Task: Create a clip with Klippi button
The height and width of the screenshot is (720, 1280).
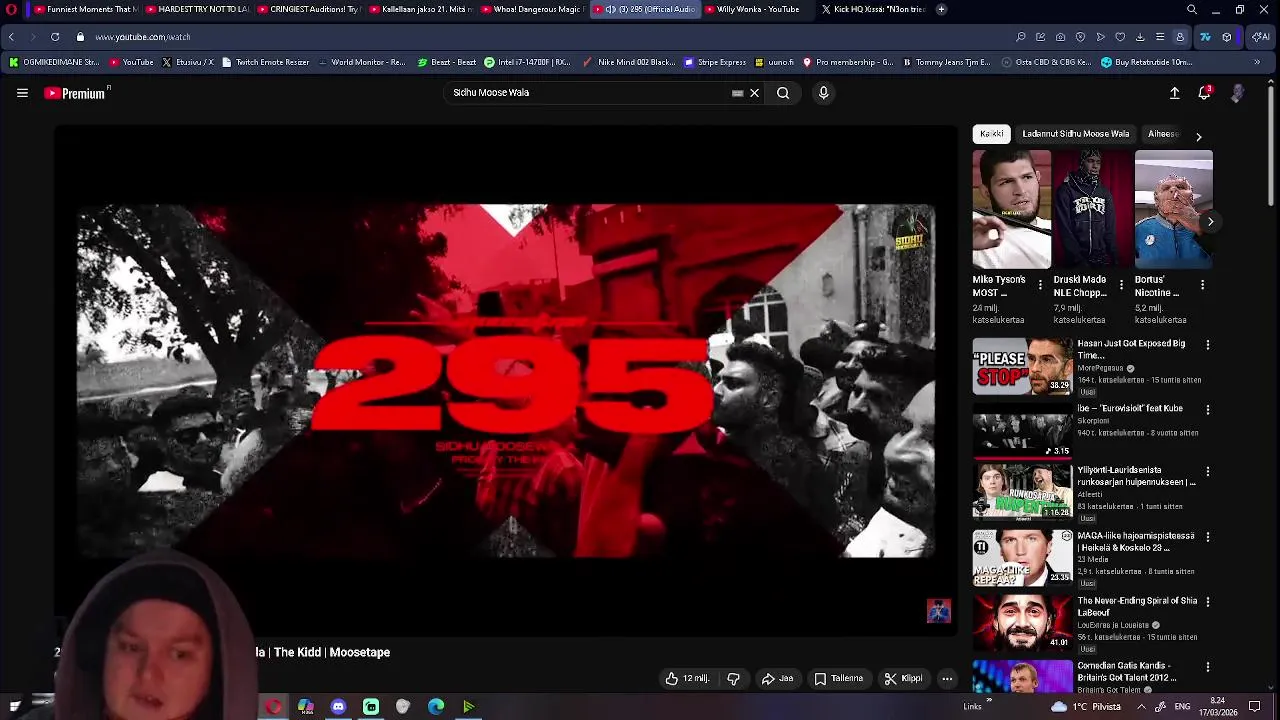Action: (x=904, y=679)
